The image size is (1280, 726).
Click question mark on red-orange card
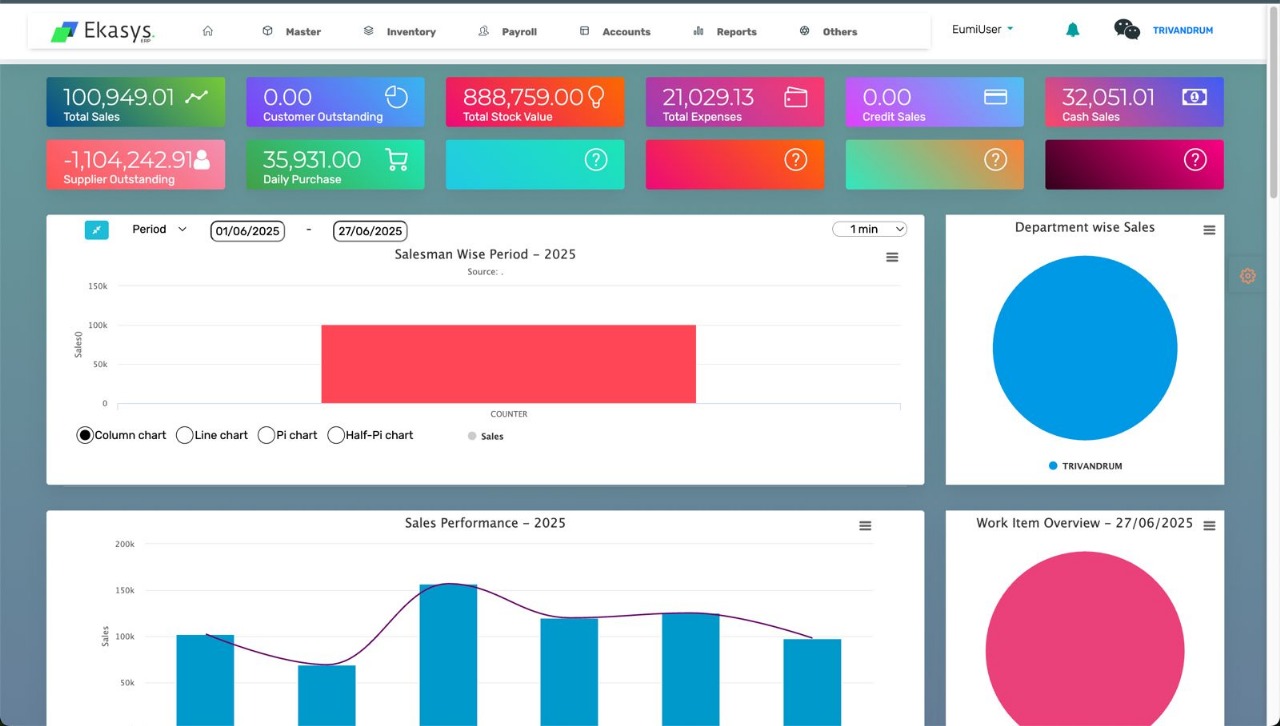796,159
